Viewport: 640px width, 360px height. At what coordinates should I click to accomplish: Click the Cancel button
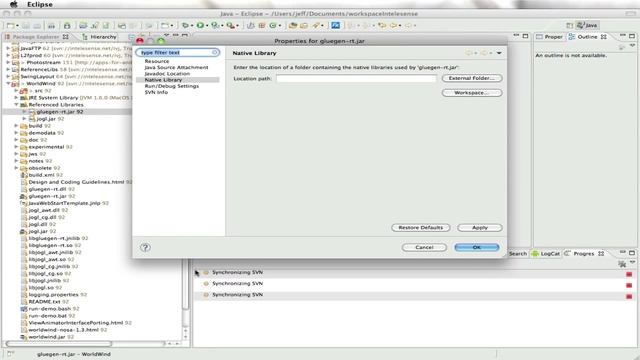tap(424, 247)
